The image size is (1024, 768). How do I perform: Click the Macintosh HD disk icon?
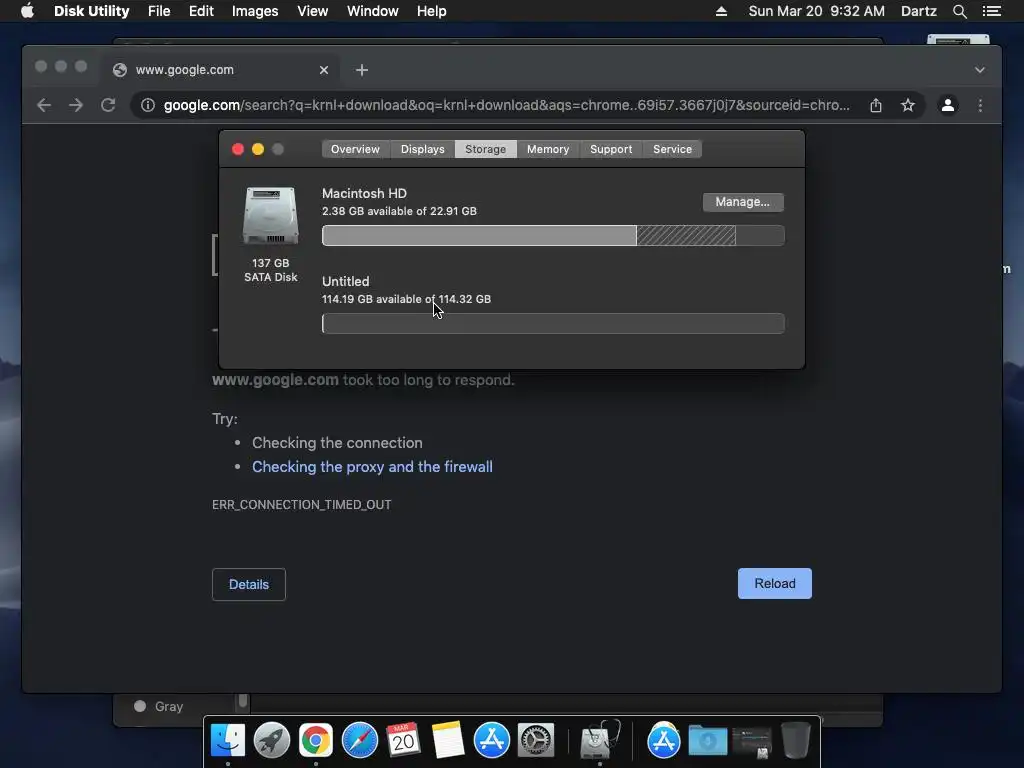tap(270, 216)
